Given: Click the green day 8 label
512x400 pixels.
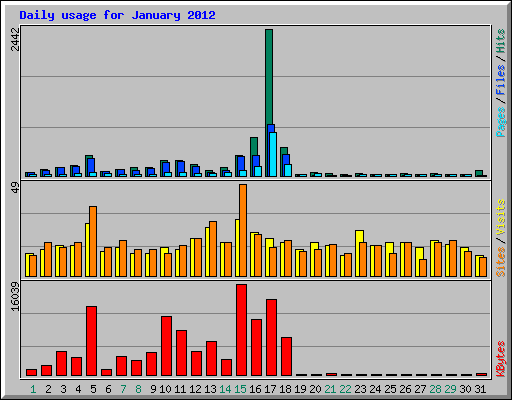Looking at the screenshot, I should [x=138, y=389].
